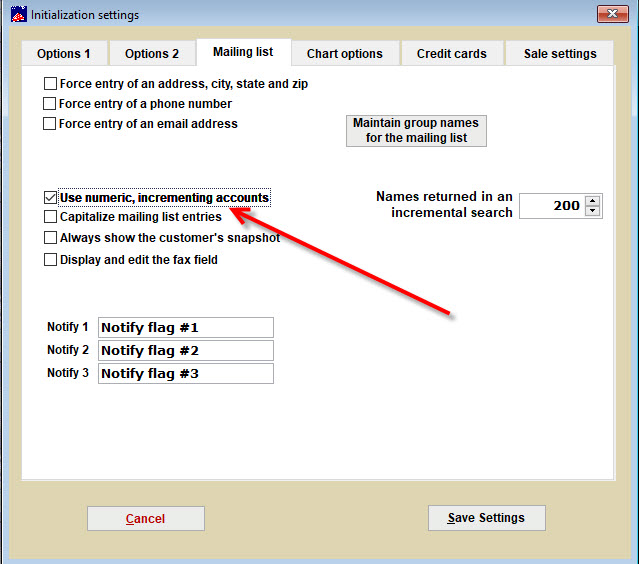Decrease names returned with the down spinner arrow
Viewport: 639px width, 564px height.
pyautogui.click(x=593, y=211)
